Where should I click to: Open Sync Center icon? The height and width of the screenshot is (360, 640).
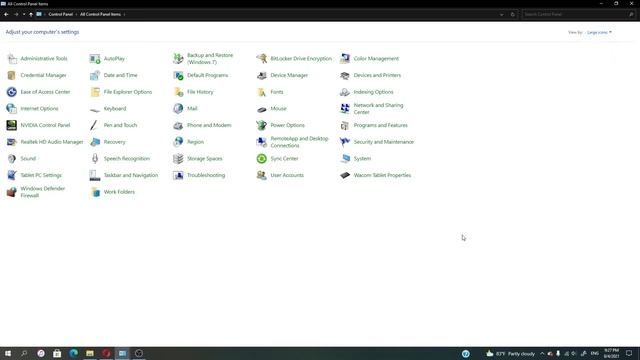262,159
